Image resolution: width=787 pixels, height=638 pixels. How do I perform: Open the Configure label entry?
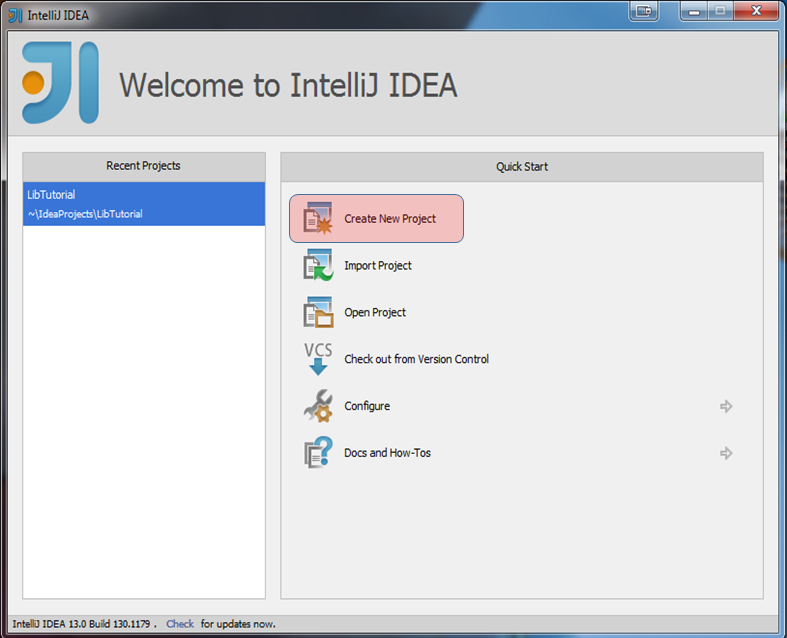pos(367,406)
